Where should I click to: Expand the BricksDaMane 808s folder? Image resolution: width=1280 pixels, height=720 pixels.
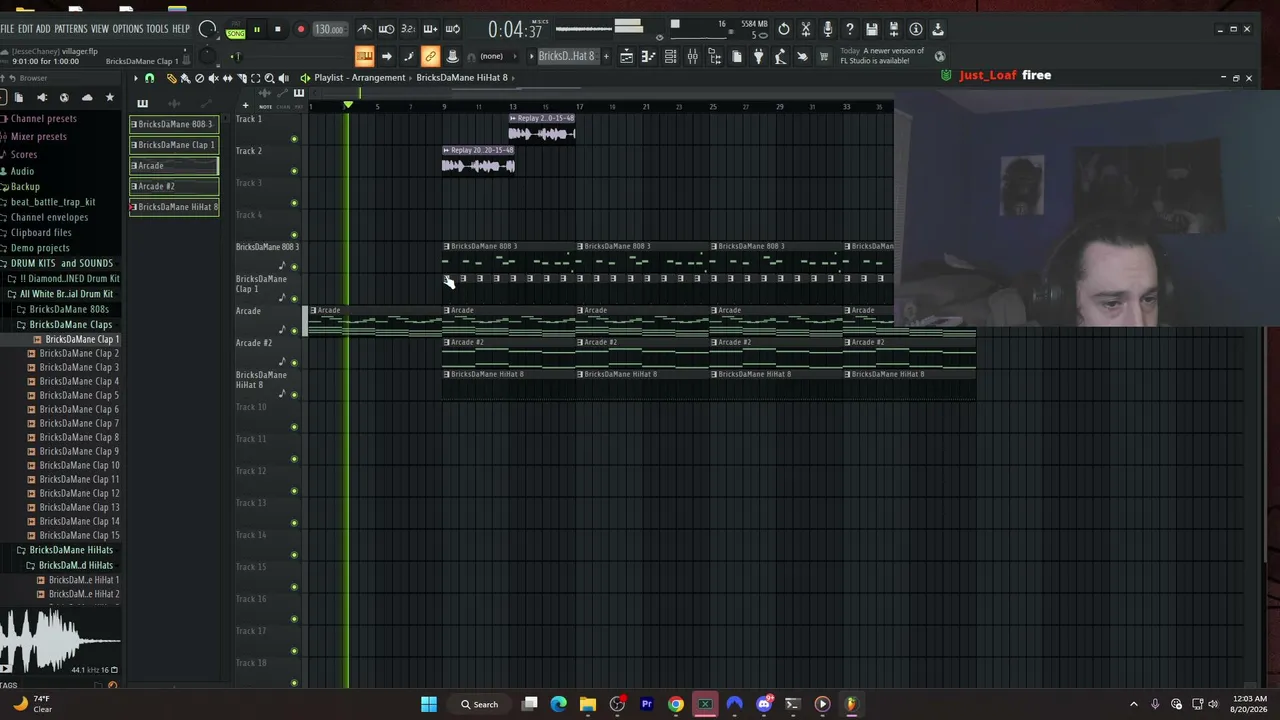[x=69, y=310]
